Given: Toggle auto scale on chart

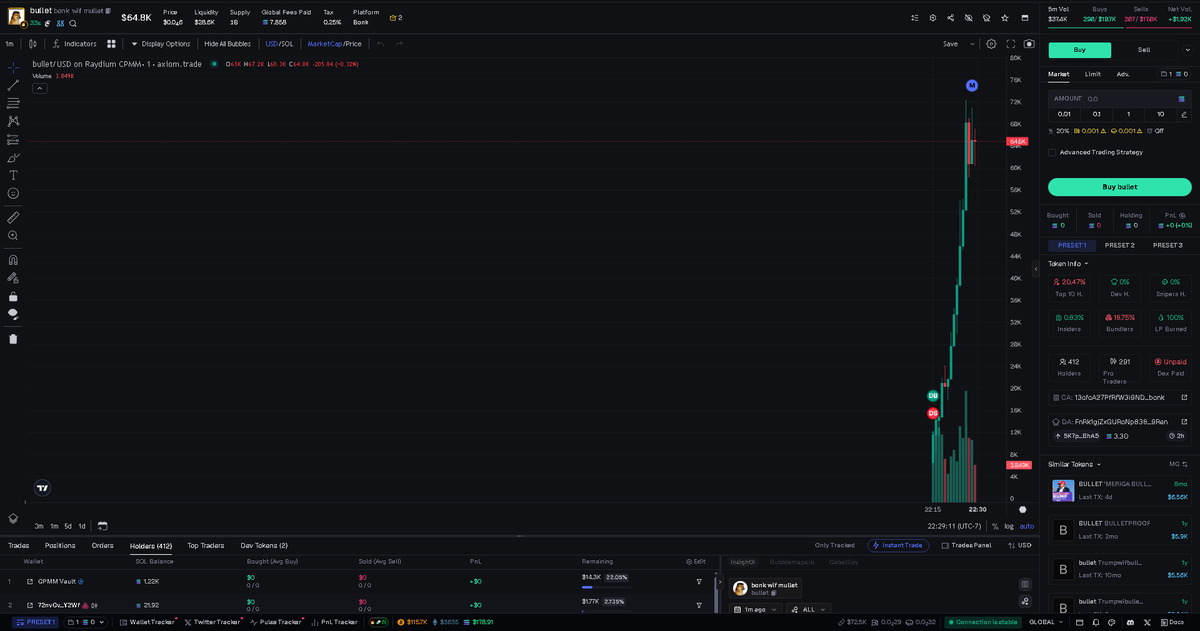Looking at the screenshot, I should [1027, 526].
